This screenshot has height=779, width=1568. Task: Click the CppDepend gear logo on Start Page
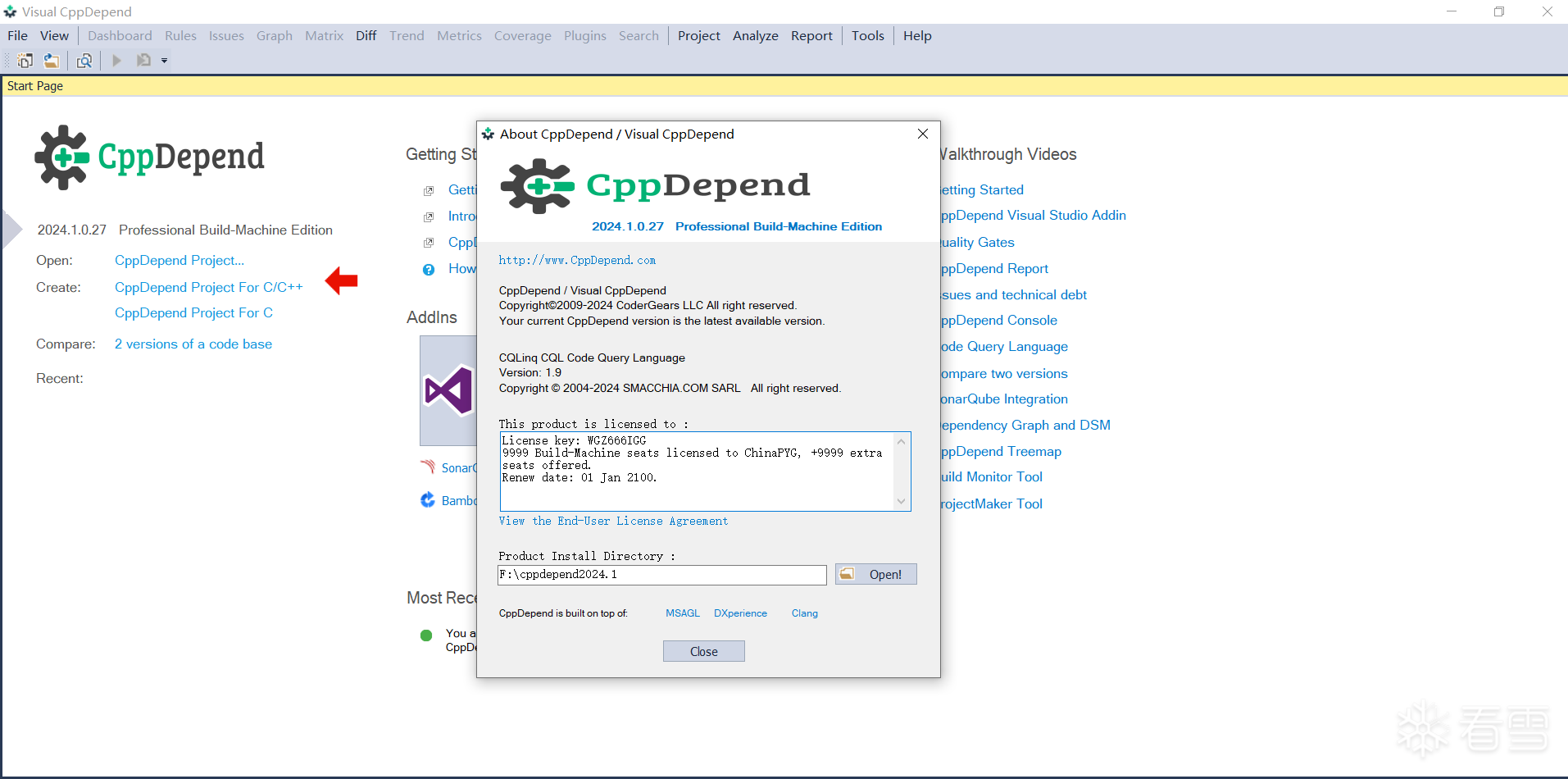(62, 157)
